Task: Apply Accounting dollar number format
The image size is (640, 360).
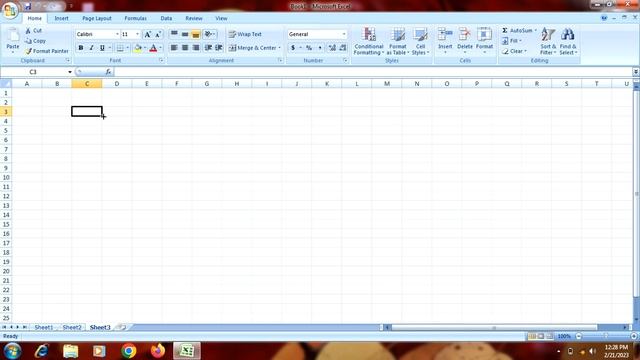Action: click(293, 48)
